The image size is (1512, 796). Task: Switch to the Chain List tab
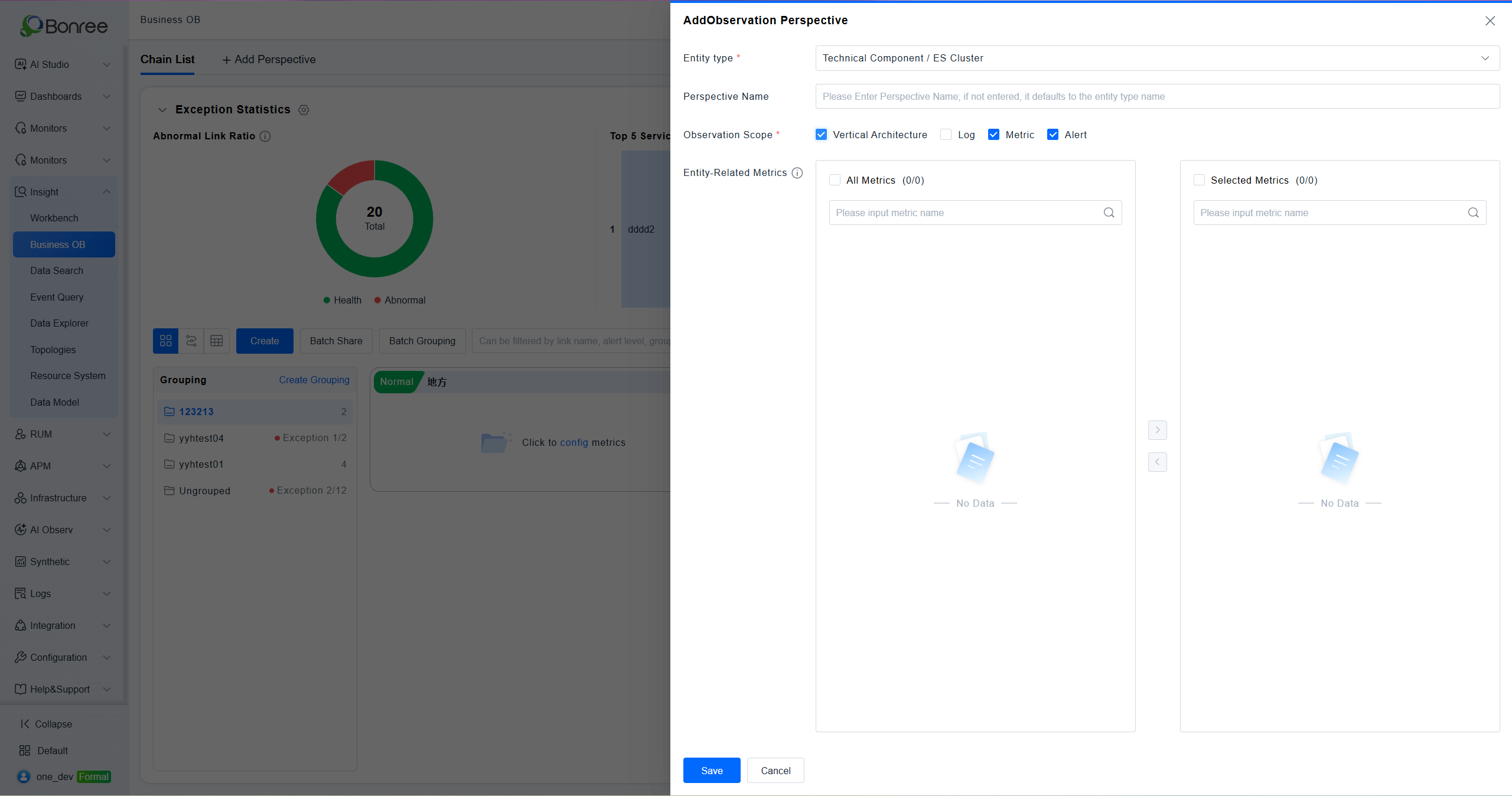pos(167,59)
